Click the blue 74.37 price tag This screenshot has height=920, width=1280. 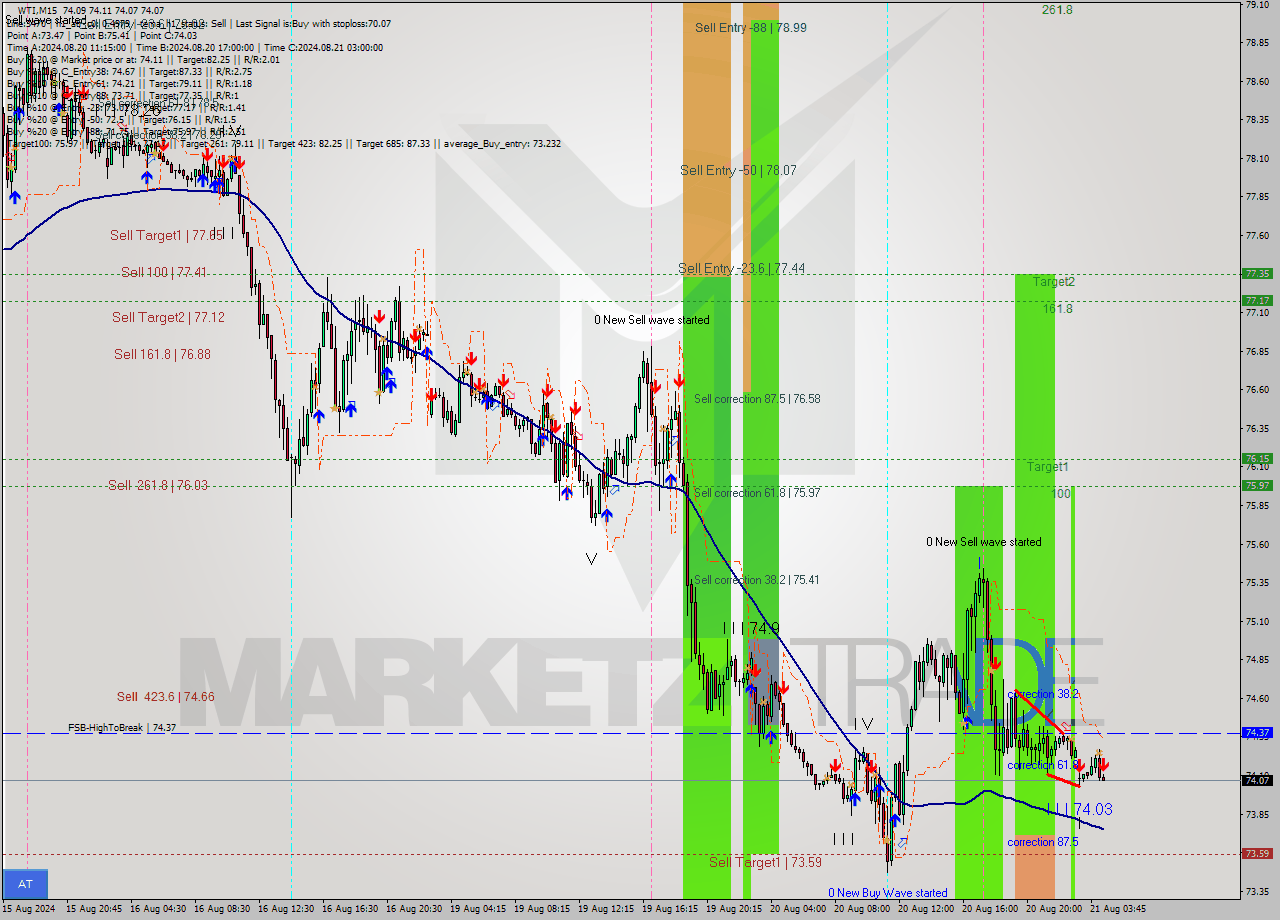tap(1257, 732)
